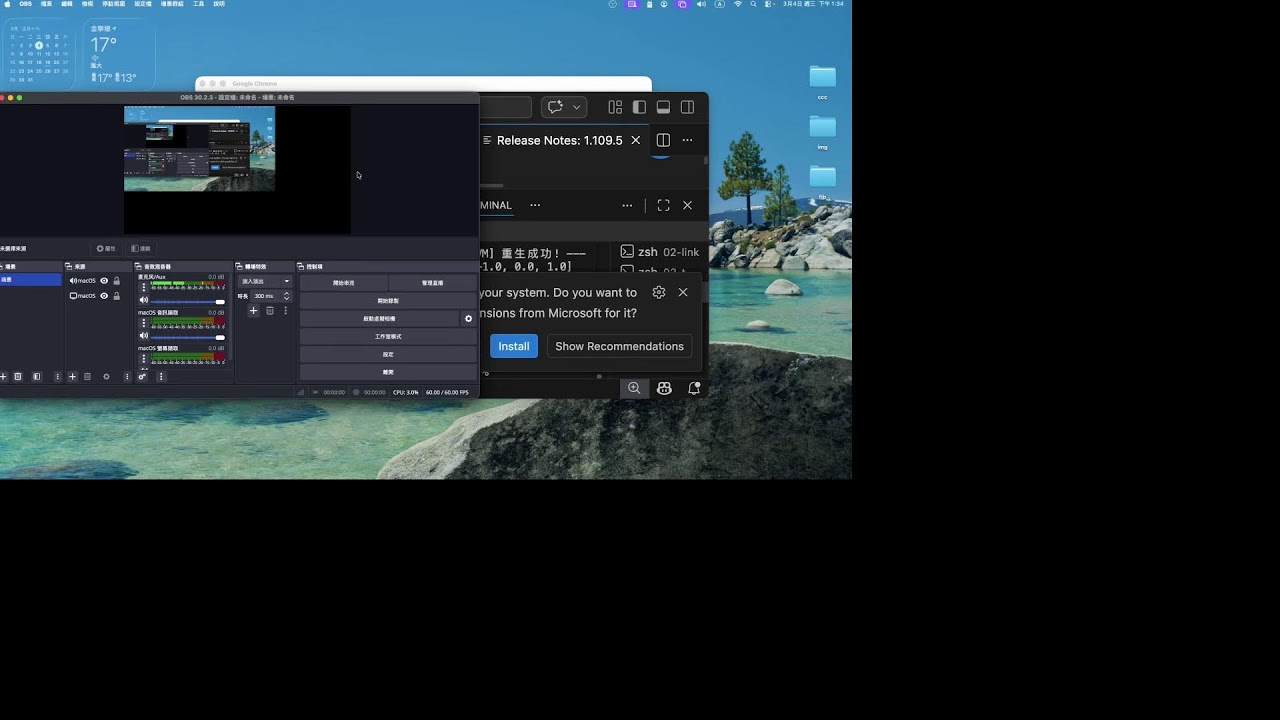
Task: Open Copilot chat dropdown chevron
Action: click(x=576, y=107)
